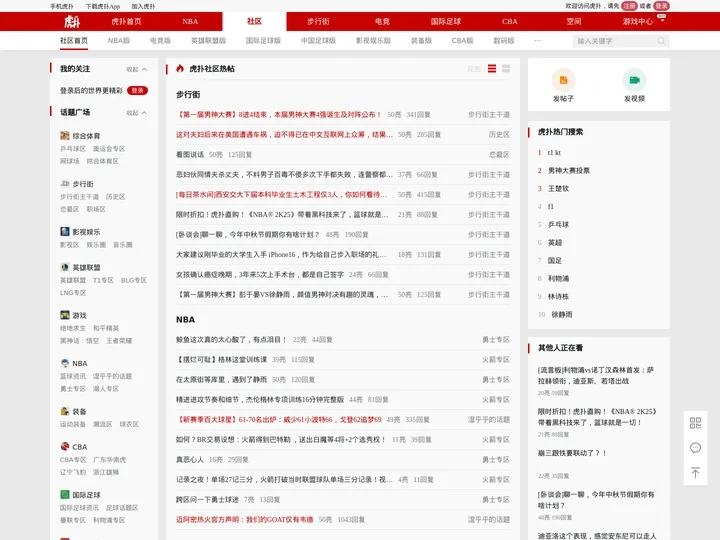The height and width of the screenshot is (540, 720).
Task: Click the keyword search input field
Action: click(615, 41)
